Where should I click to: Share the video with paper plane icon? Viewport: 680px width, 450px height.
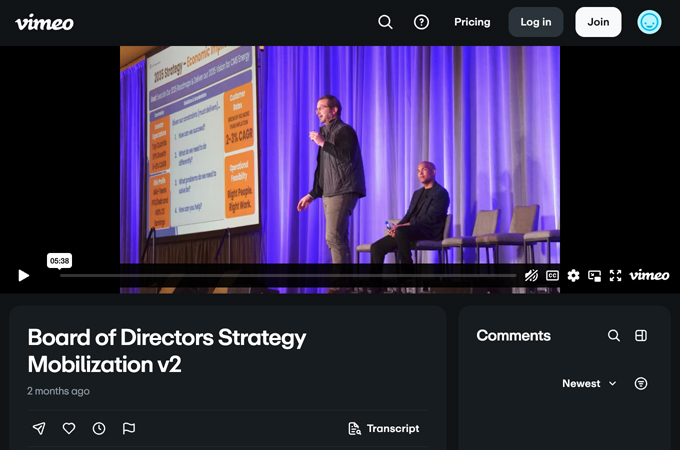click(39, 428)
